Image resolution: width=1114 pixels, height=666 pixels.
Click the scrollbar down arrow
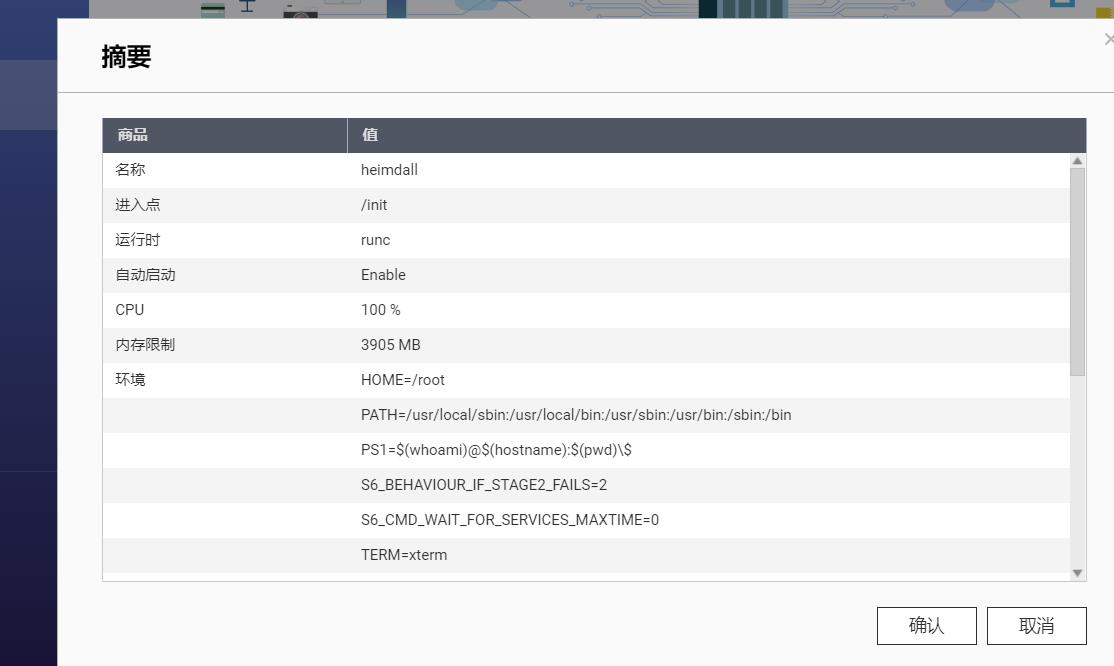(x=1077, y=573)
